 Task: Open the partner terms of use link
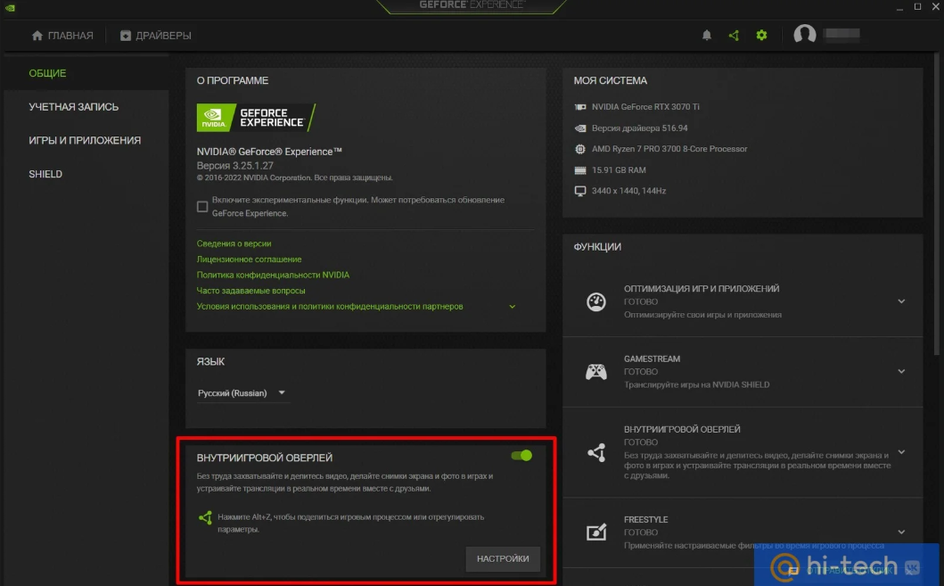click(x=329, y=306)
